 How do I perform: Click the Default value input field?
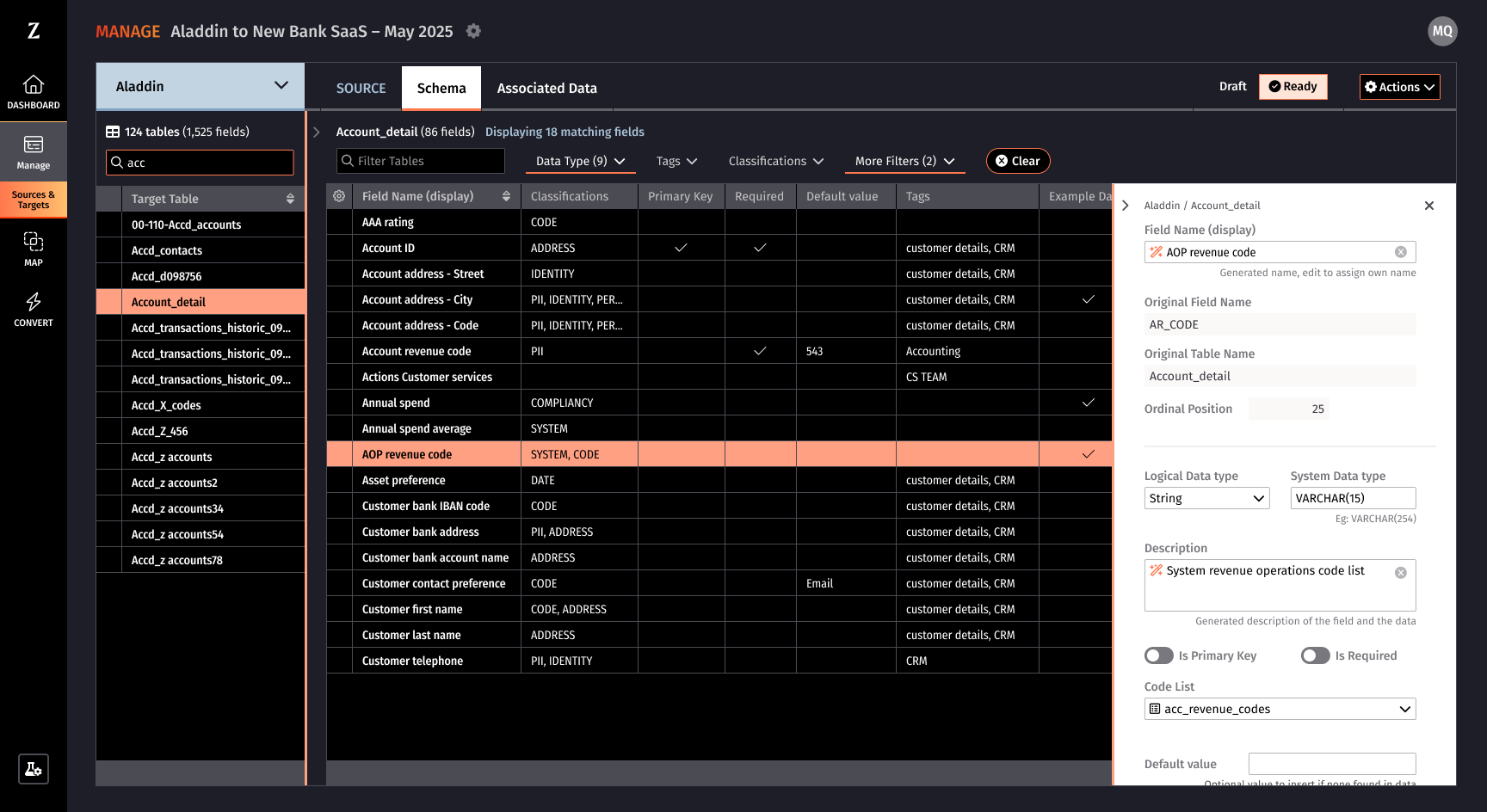[1332, 764]
